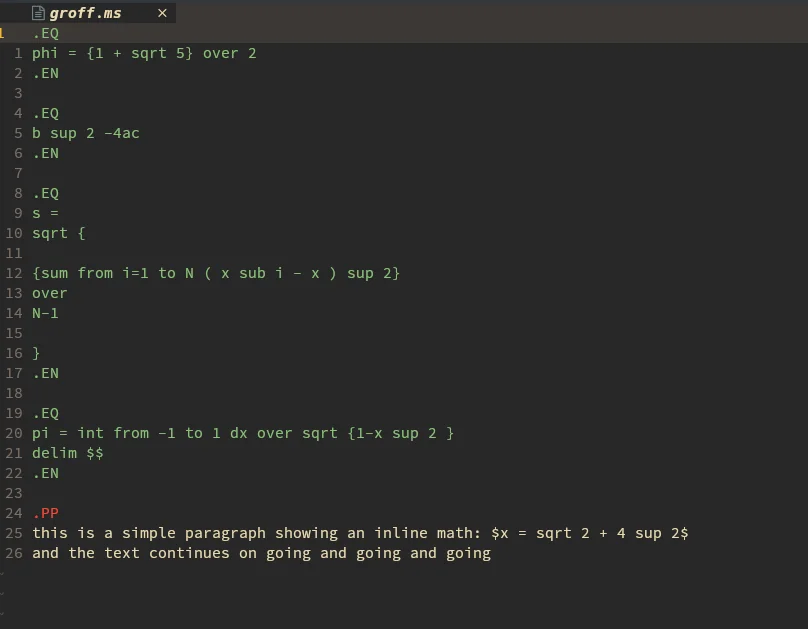Click the line starting with 'pi = int'
Image resolution: width=808 pixels, height=629 pixels.
coord(243,433)
